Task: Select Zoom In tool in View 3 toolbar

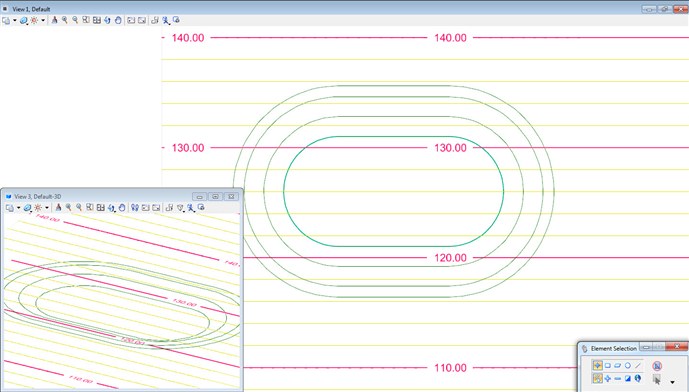Action: [69, 208]
